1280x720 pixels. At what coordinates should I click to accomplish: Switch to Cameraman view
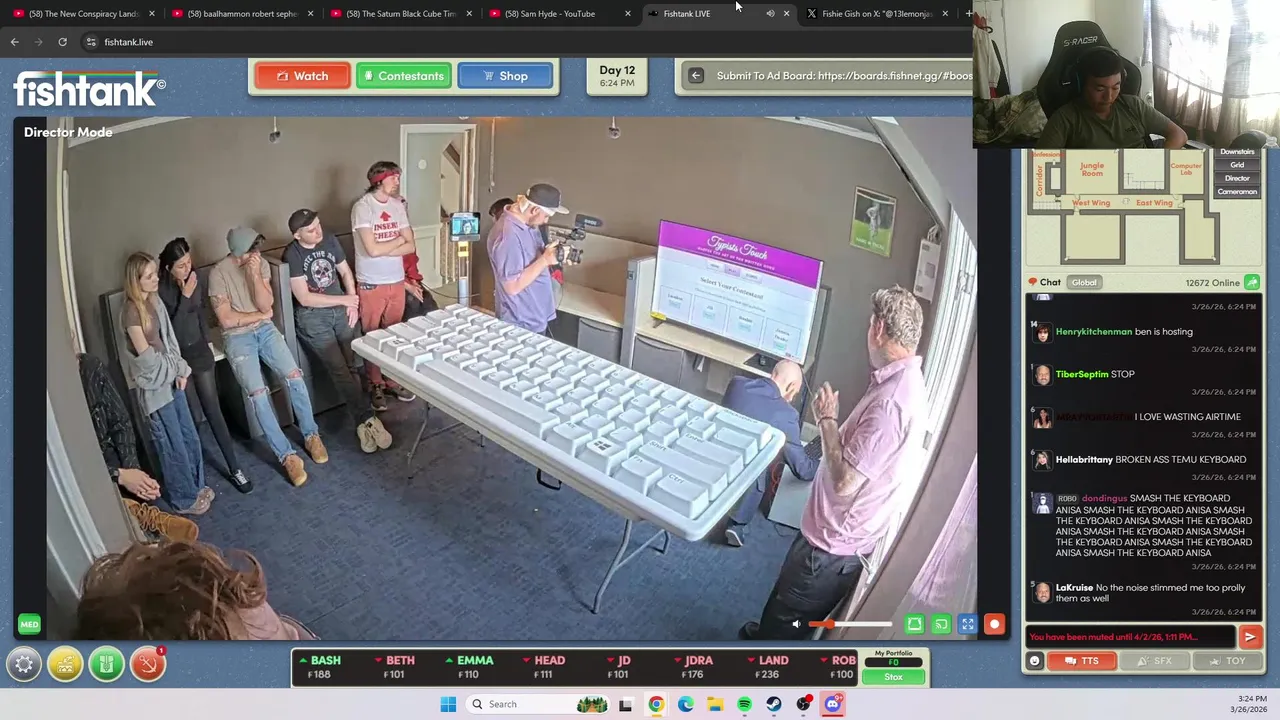1237,191
